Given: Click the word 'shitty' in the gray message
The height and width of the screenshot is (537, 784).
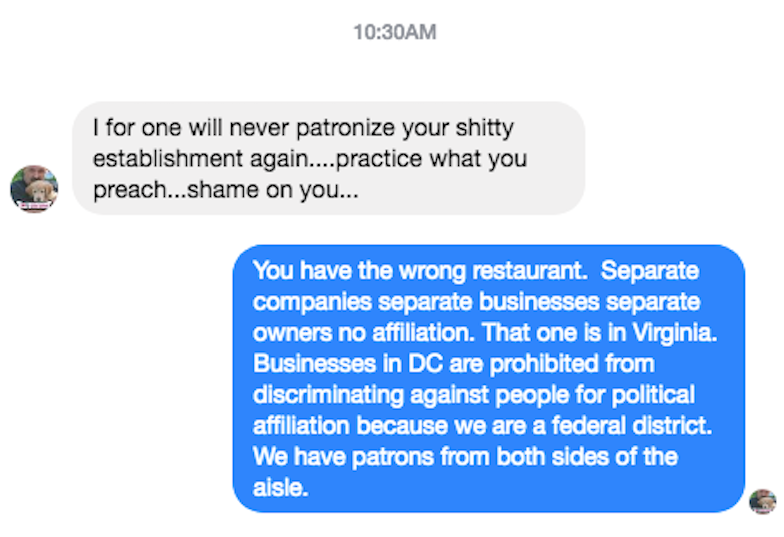Looking at the screenshot, I should pos(484,128).
